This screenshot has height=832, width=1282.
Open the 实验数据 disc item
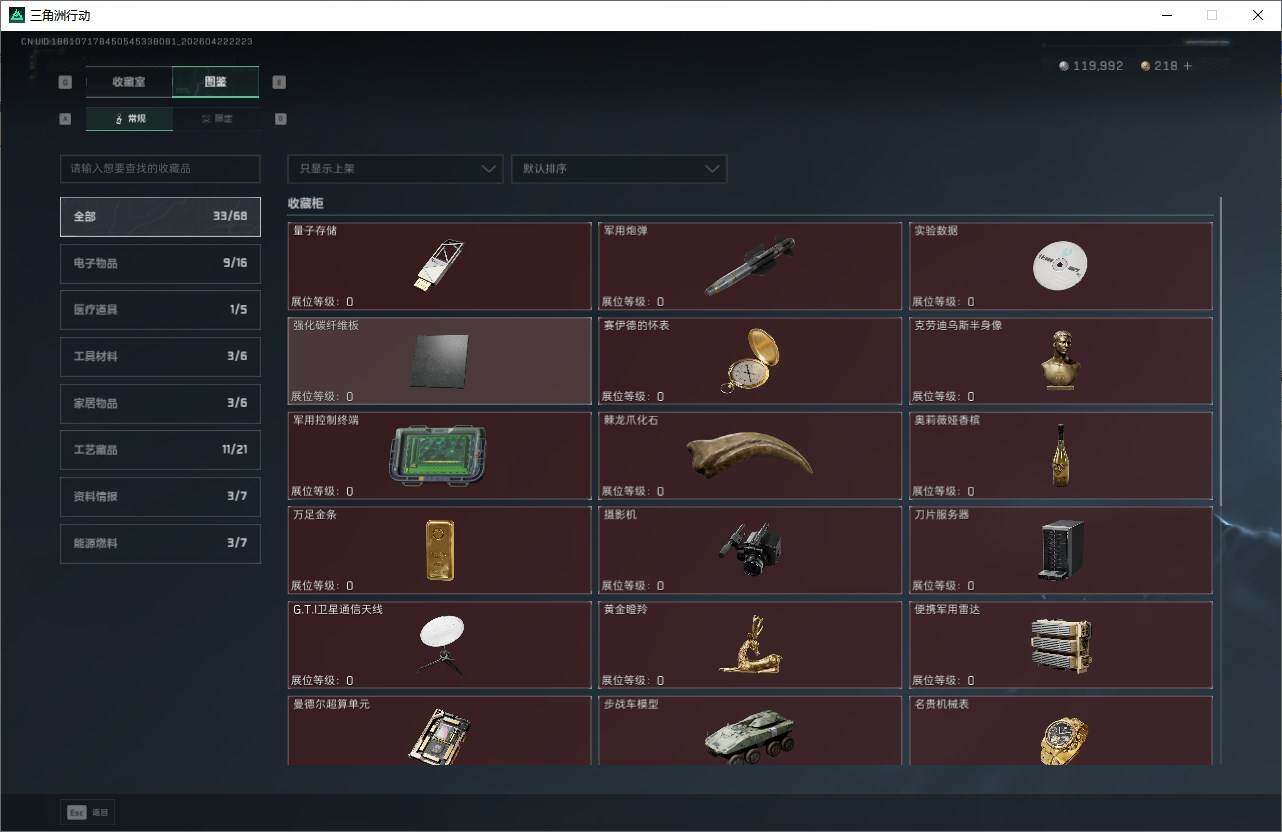click(x=1061, y=266)
